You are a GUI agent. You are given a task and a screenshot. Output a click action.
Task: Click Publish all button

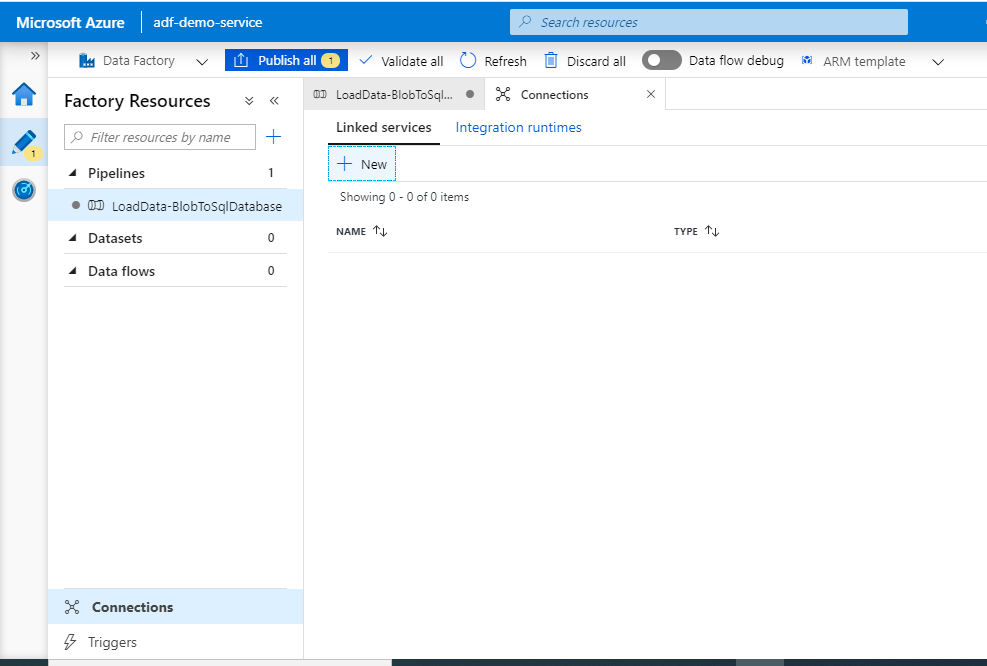[x=286, y=60]
